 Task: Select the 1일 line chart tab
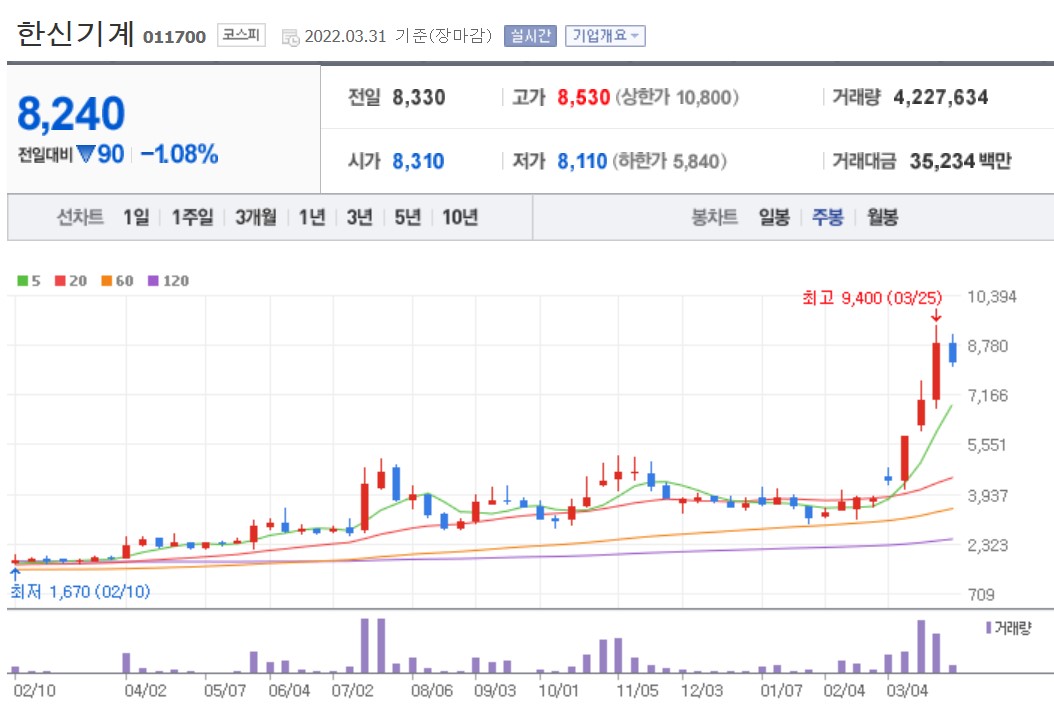[136, 217]
